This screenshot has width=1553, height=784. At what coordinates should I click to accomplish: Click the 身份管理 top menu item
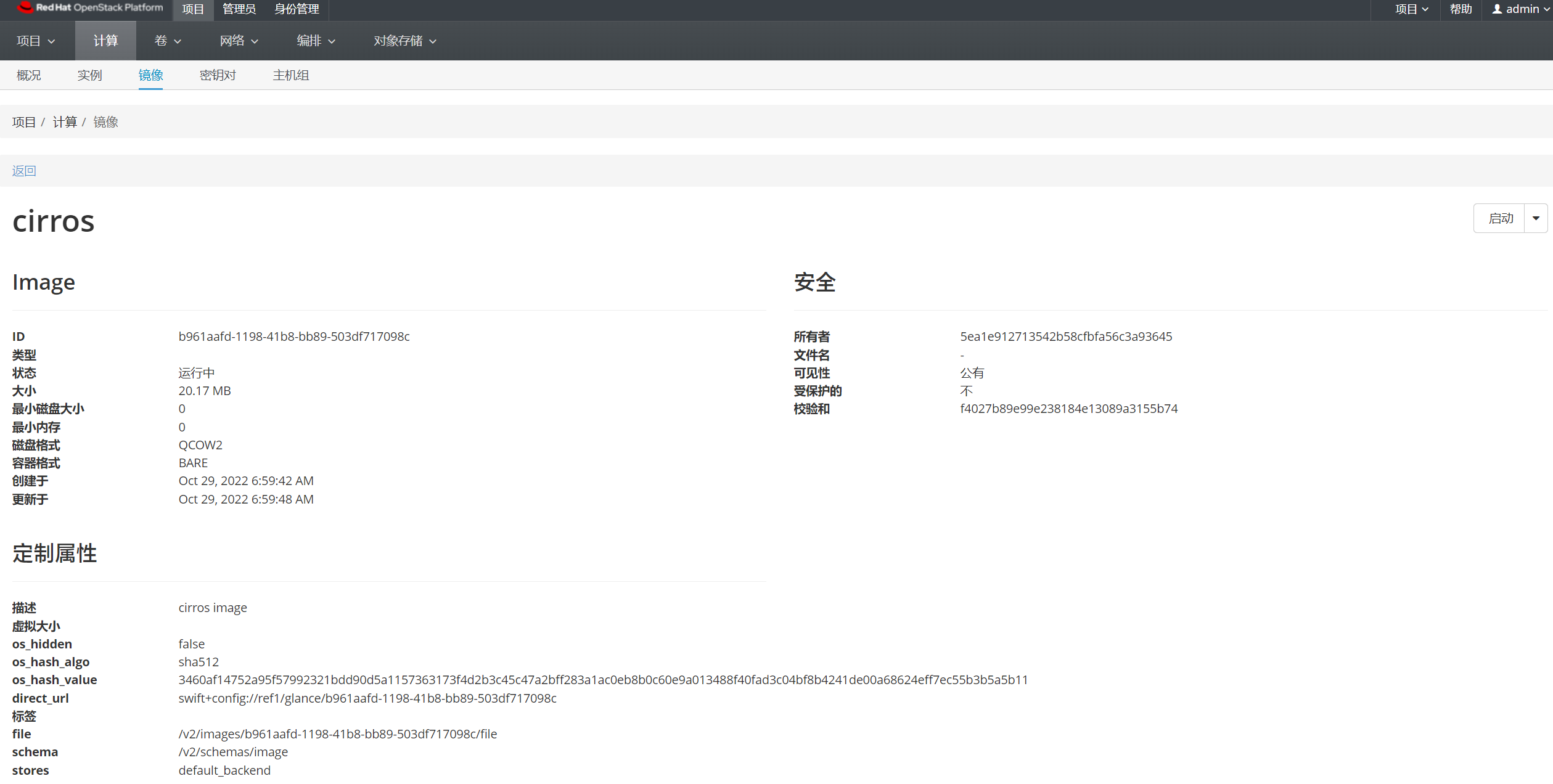[297, 9]
